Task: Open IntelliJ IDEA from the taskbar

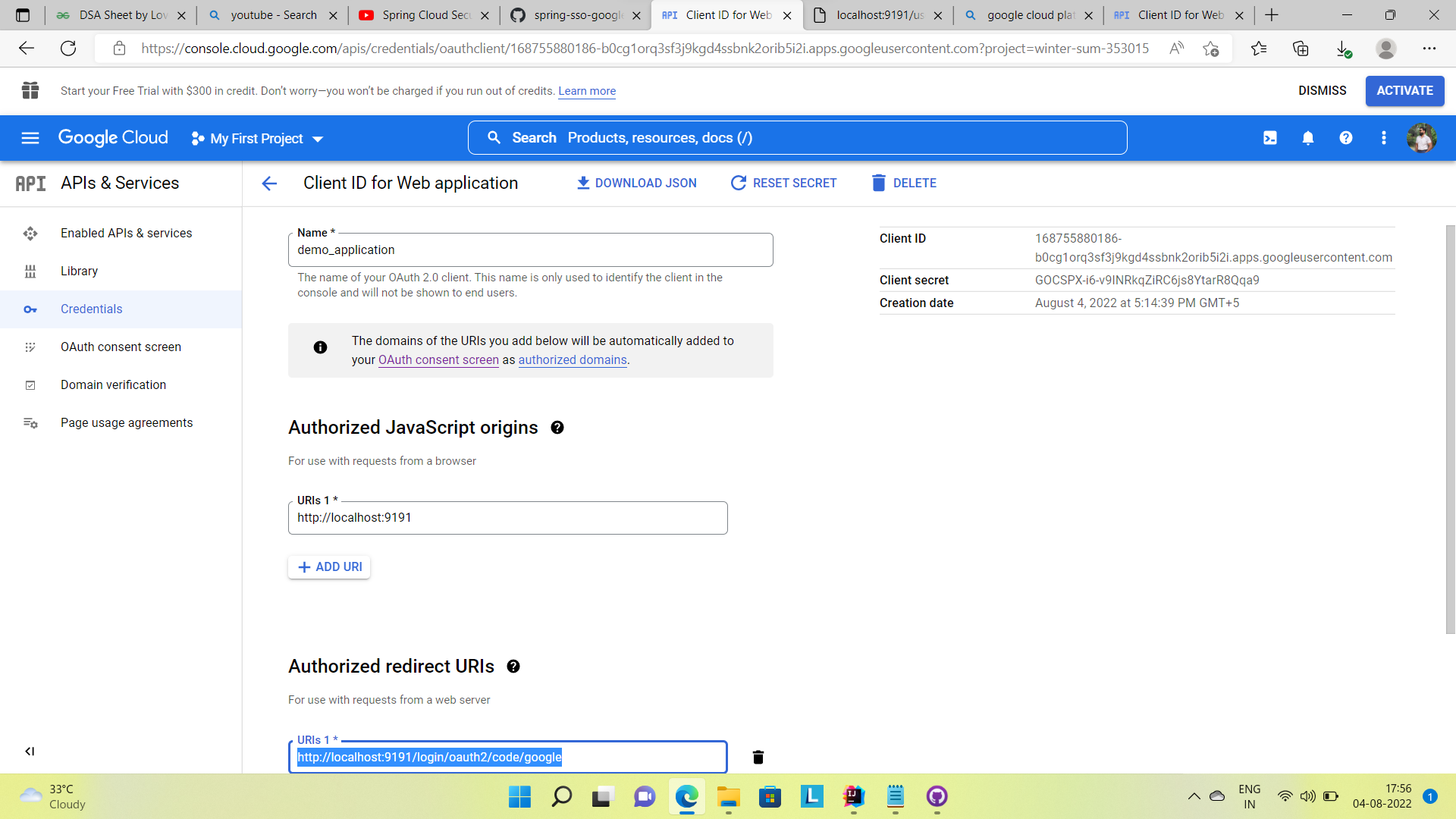Action: (854, 796)
